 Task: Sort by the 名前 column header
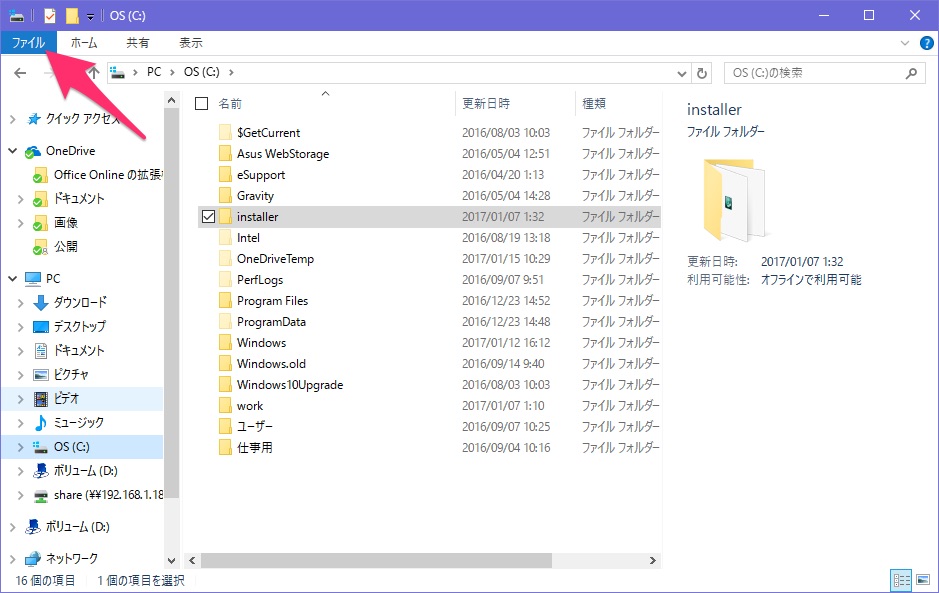click(230, 104)
